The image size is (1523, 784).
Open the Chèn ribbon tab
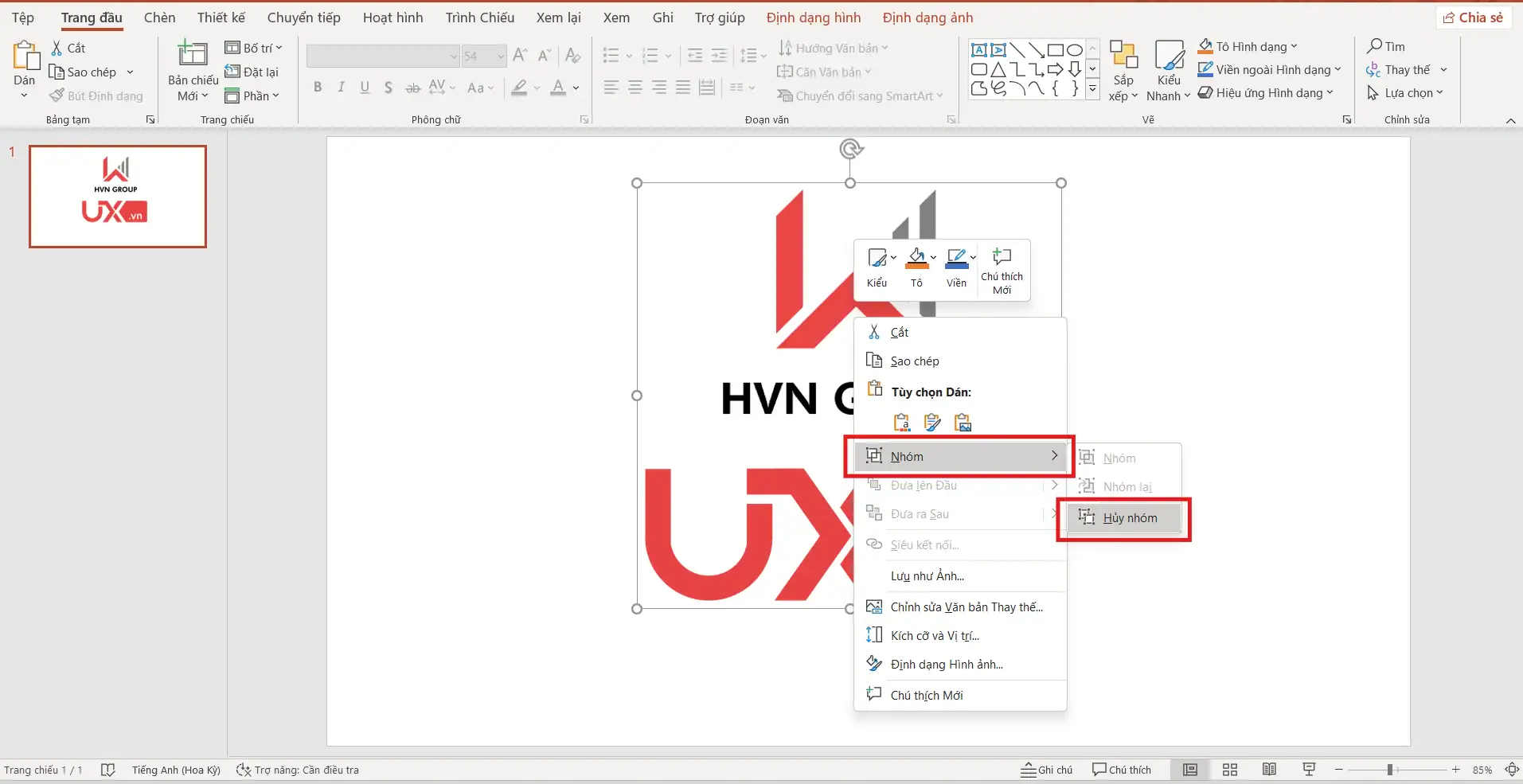159,18
